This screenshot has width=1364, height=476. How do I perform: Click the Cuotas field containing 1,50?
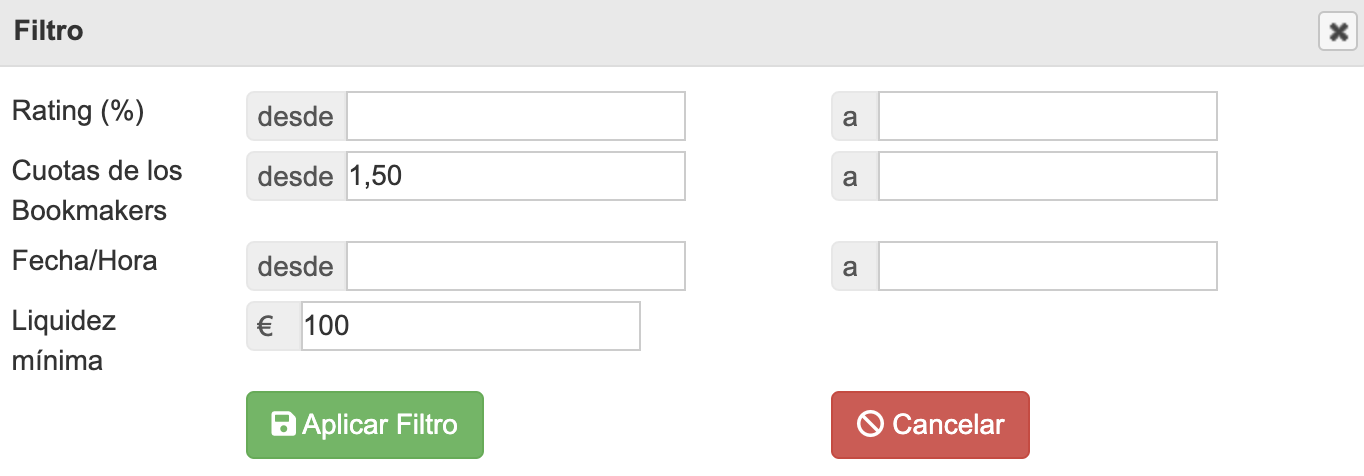click(x=515, y=176)
